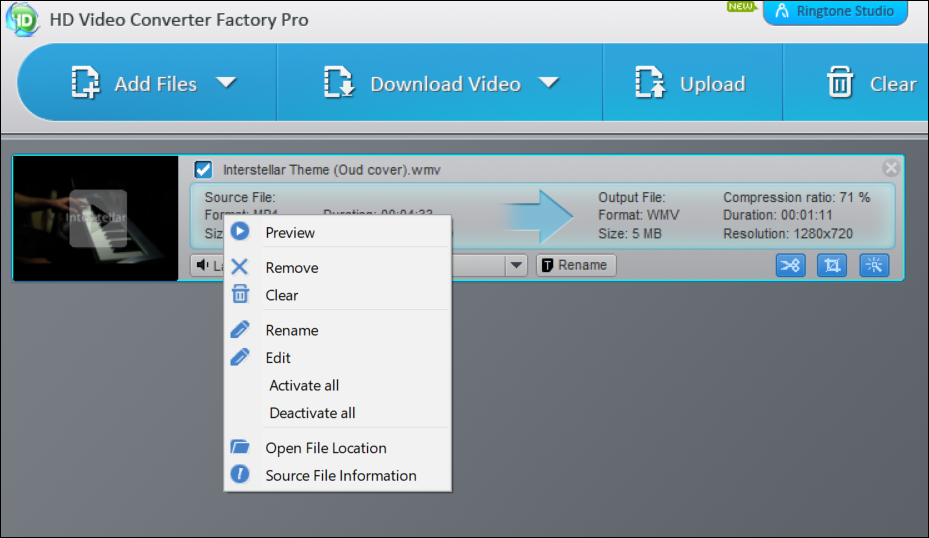The image size is (929, 538).
Task: Choose Clear in the context menu
Action: click(338, 295)
